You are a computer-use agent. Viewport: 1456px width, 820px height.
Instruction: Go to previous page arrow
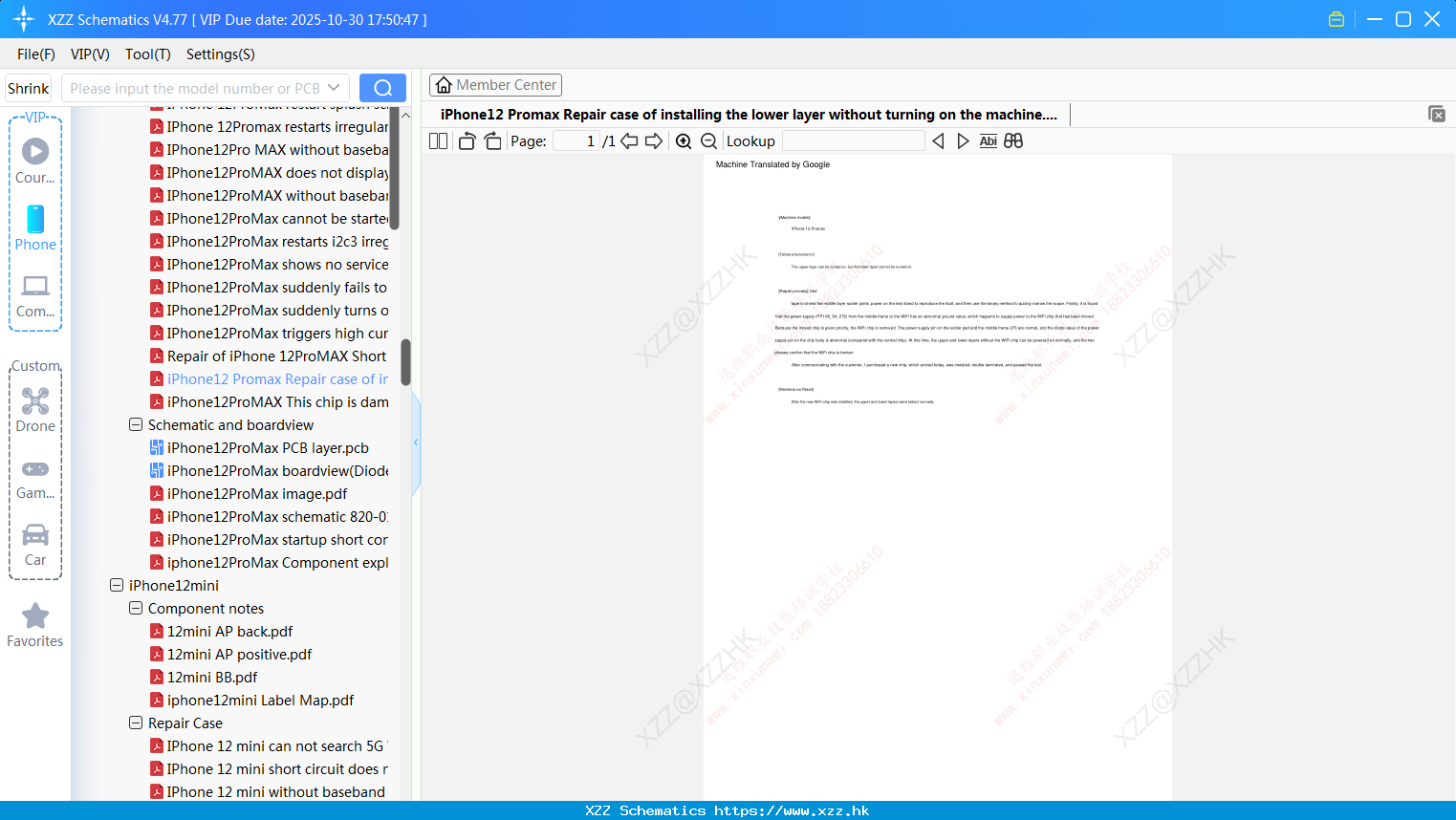click(x=629, y=140)
